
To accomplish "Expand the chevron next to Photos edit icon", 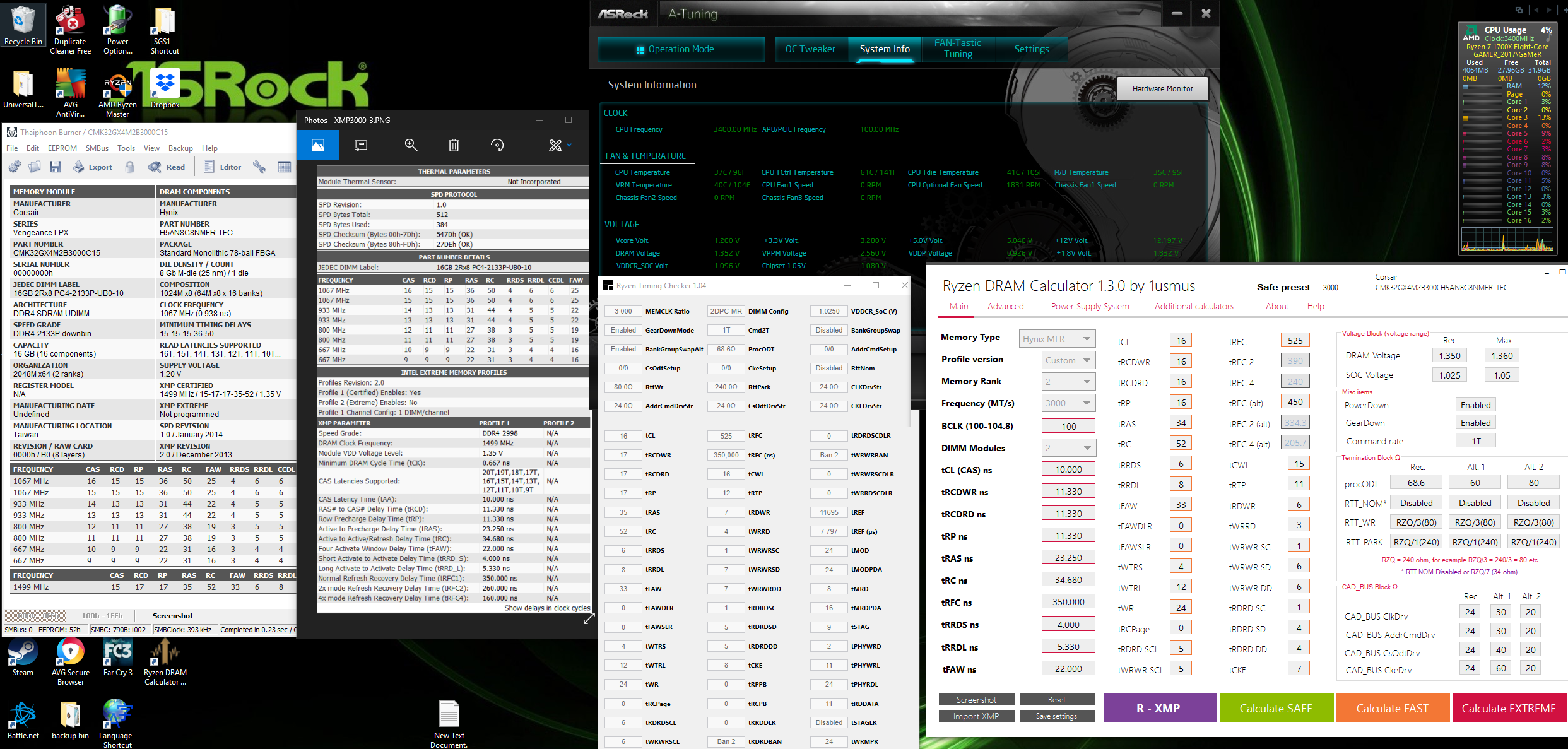I will coord(570,145).
